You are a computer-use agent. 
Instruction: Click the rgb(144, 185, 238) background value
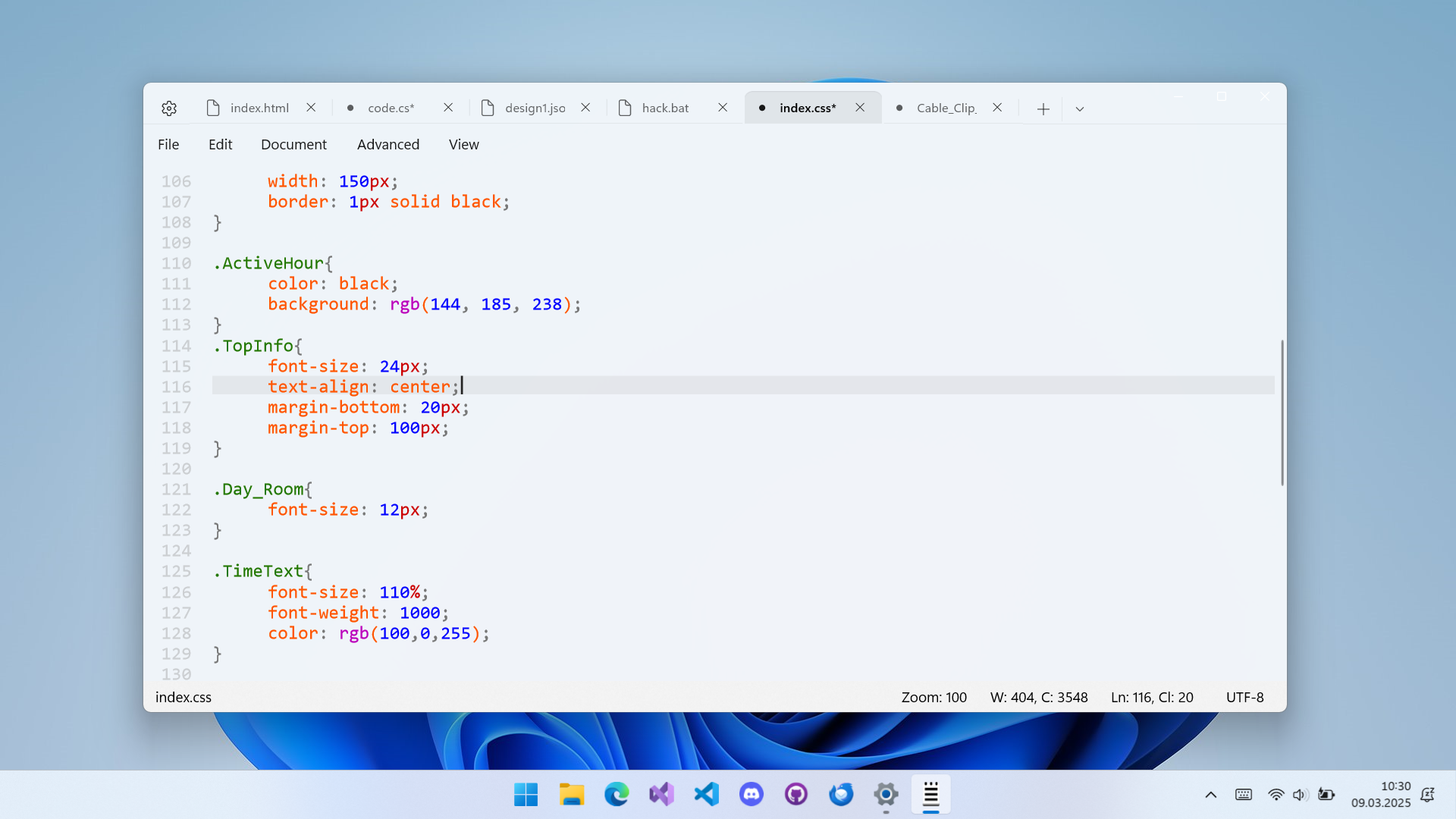[x=481, y=305]
